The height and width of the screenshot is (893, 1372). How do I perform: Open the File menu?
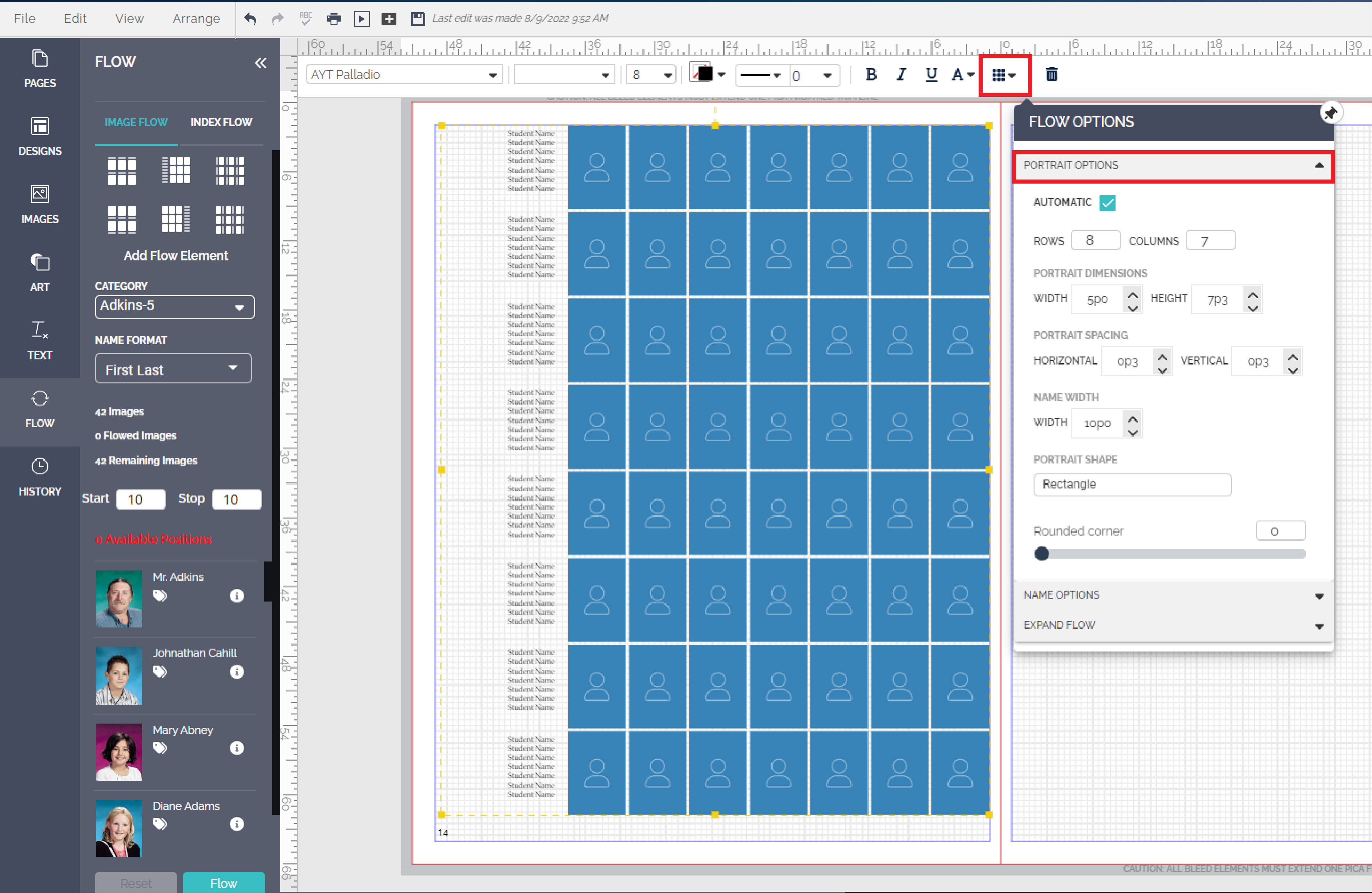pyautogui.click(x=24, y=19)
